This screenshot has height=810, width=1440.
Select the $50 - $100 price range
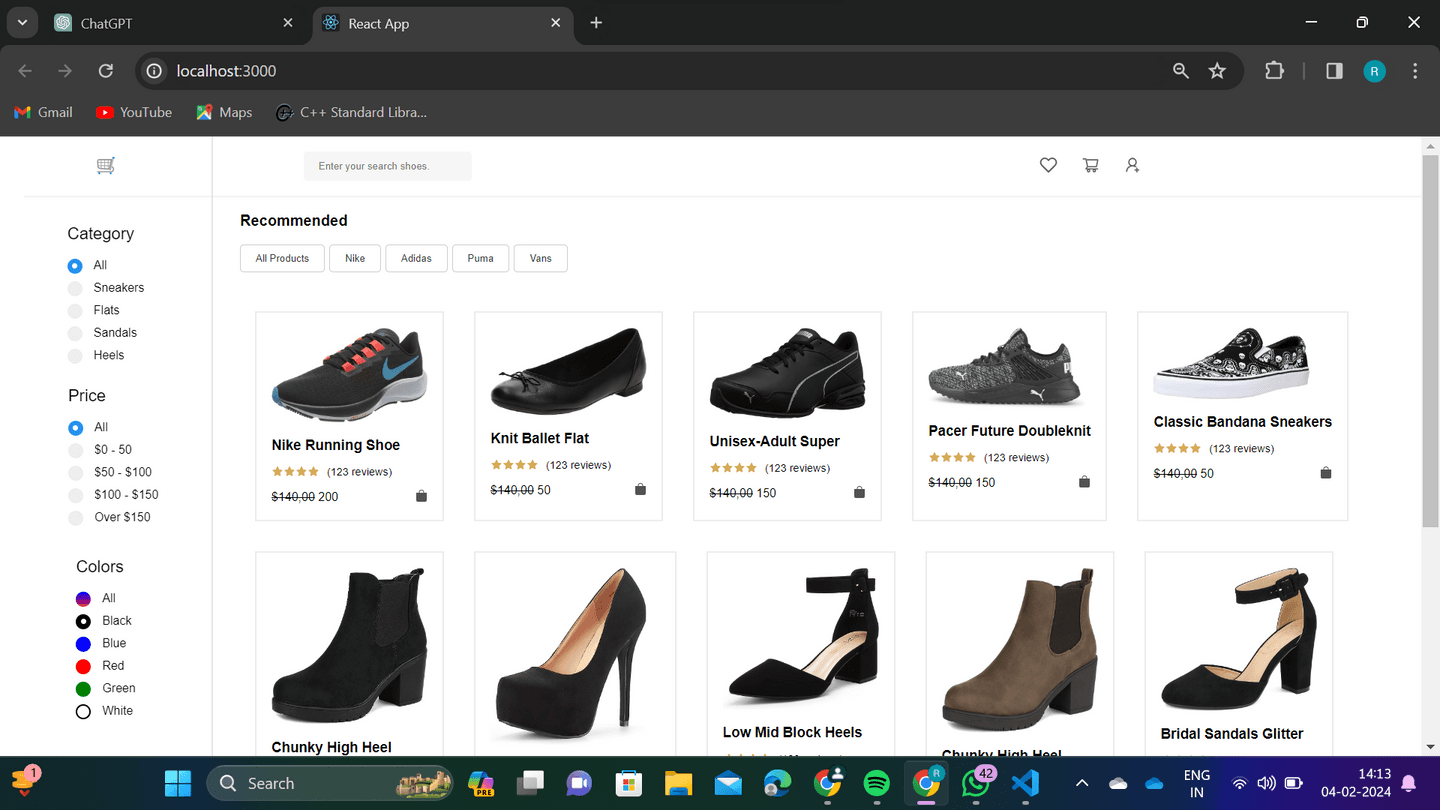(x=75, y=472)
